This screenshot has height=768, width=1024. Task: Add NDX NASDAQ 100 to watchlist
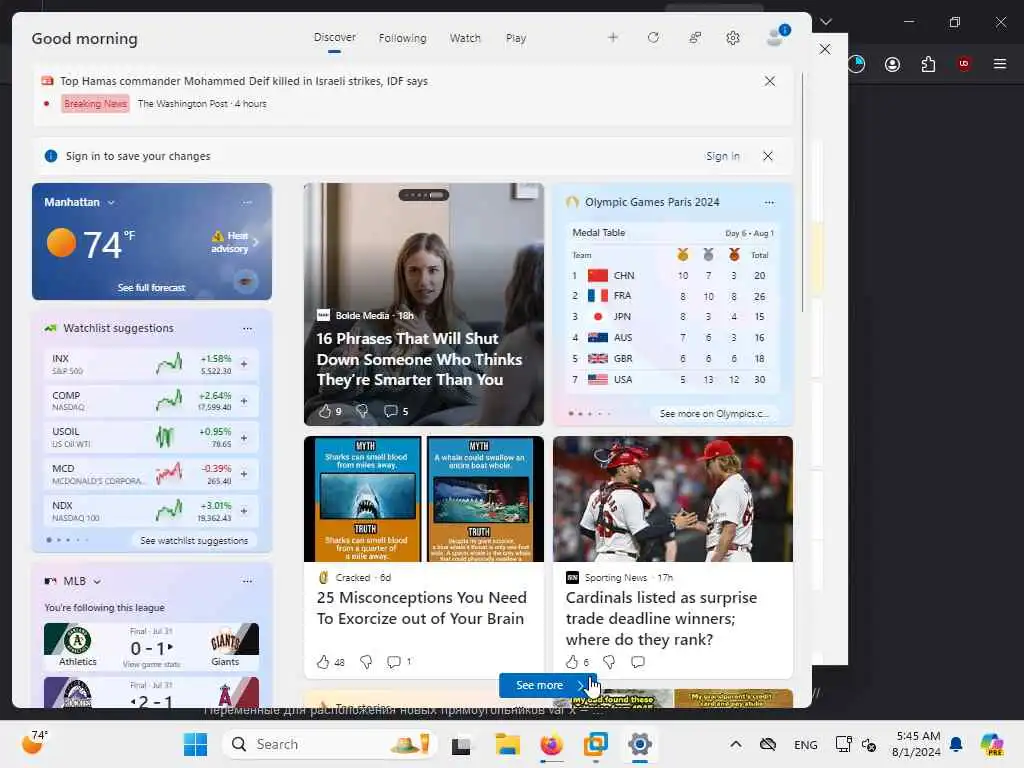(x=244, y=511)
